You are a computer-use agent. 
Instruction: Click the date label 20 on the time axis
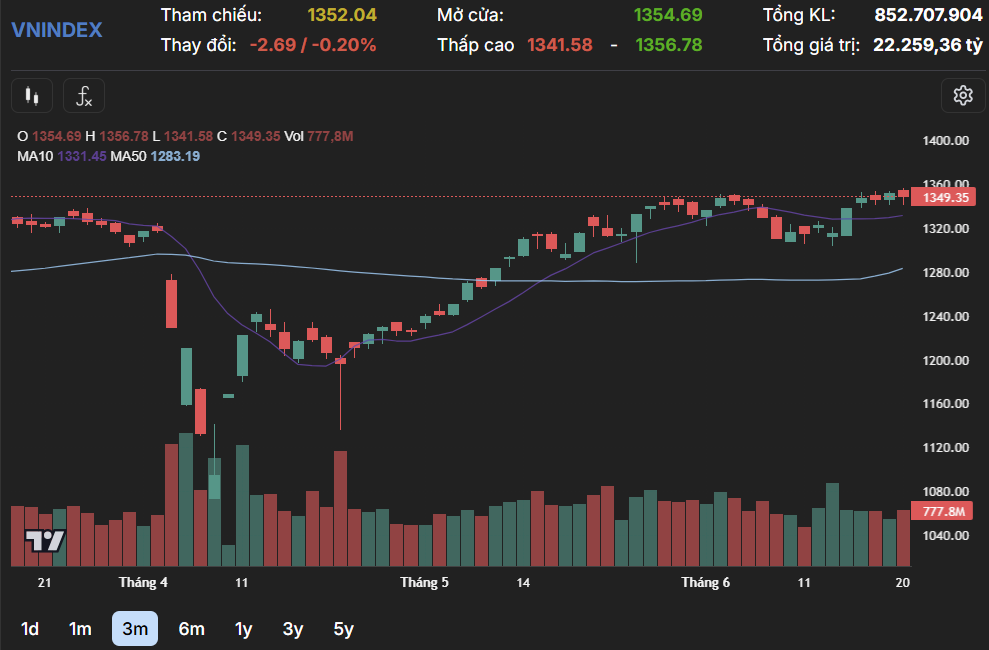click(903, 583)
